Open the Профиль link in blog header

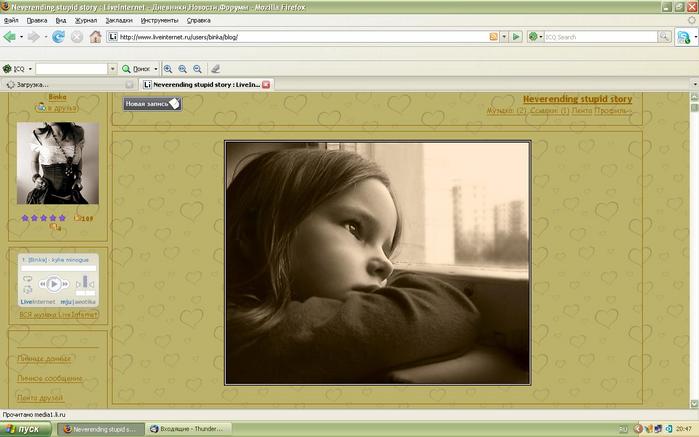[613, 110]
